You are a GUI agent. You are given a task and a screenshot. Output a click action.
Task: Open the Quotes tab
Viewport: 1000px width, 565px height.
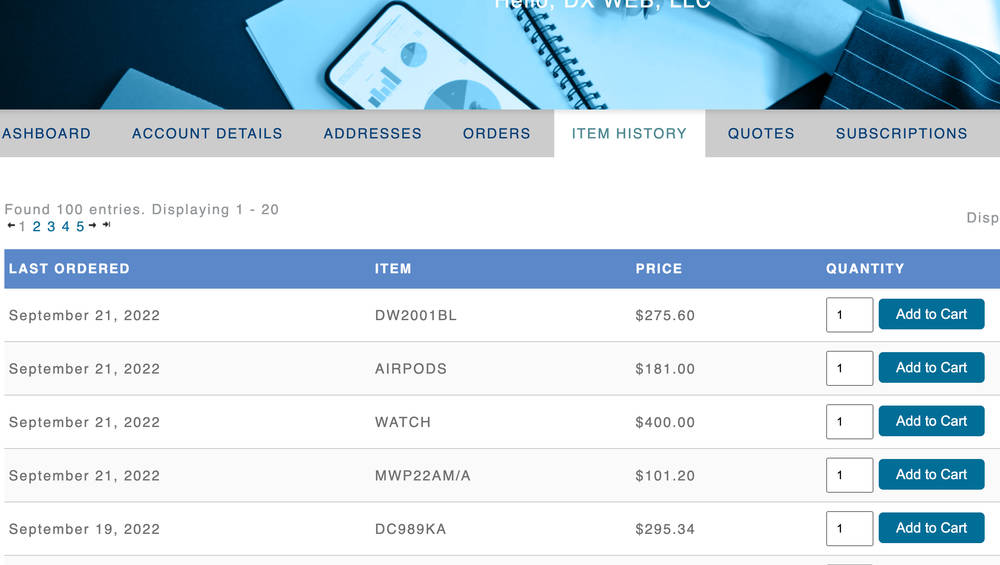(761, 133)
